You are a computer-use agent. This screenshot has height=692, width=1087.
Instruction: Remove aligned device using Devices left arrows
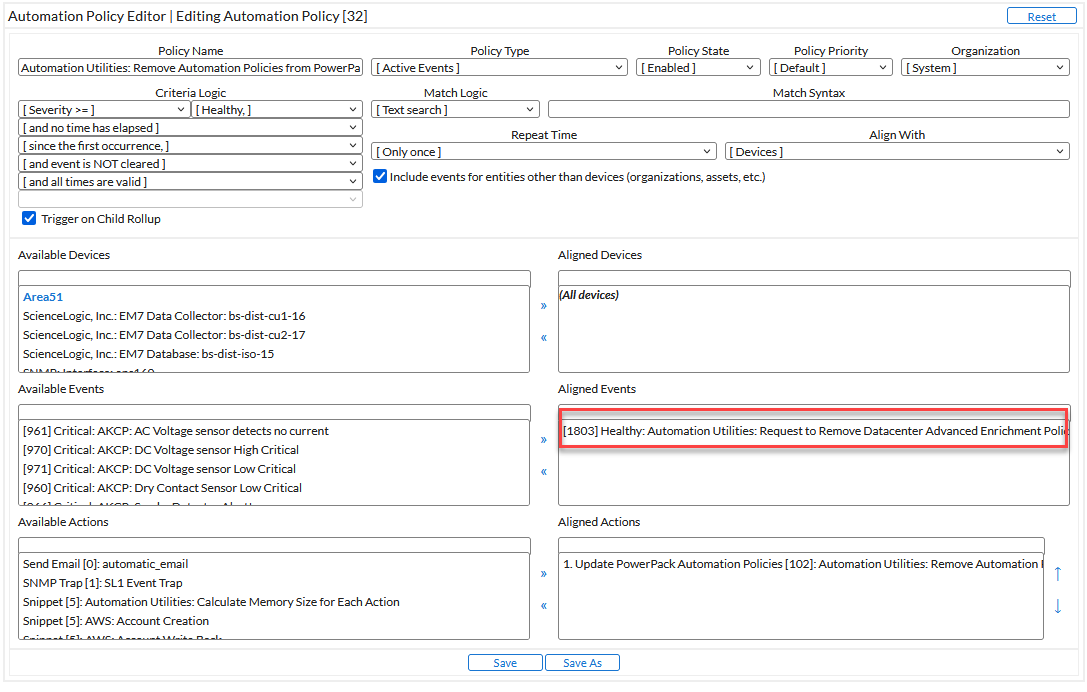(x=544, y=338)
